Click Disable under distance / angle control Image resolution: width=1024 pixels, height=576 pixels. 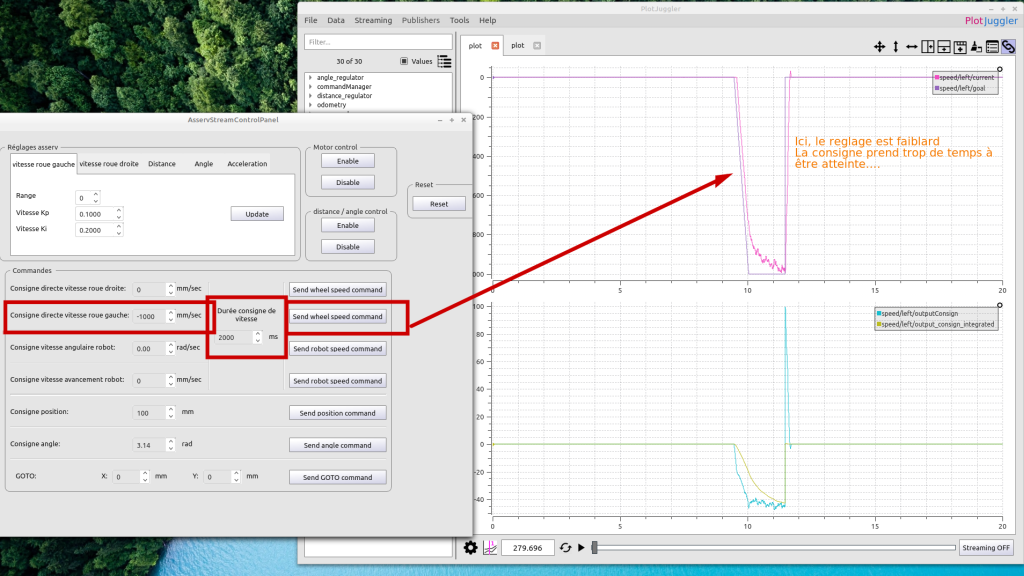(347, 247)
